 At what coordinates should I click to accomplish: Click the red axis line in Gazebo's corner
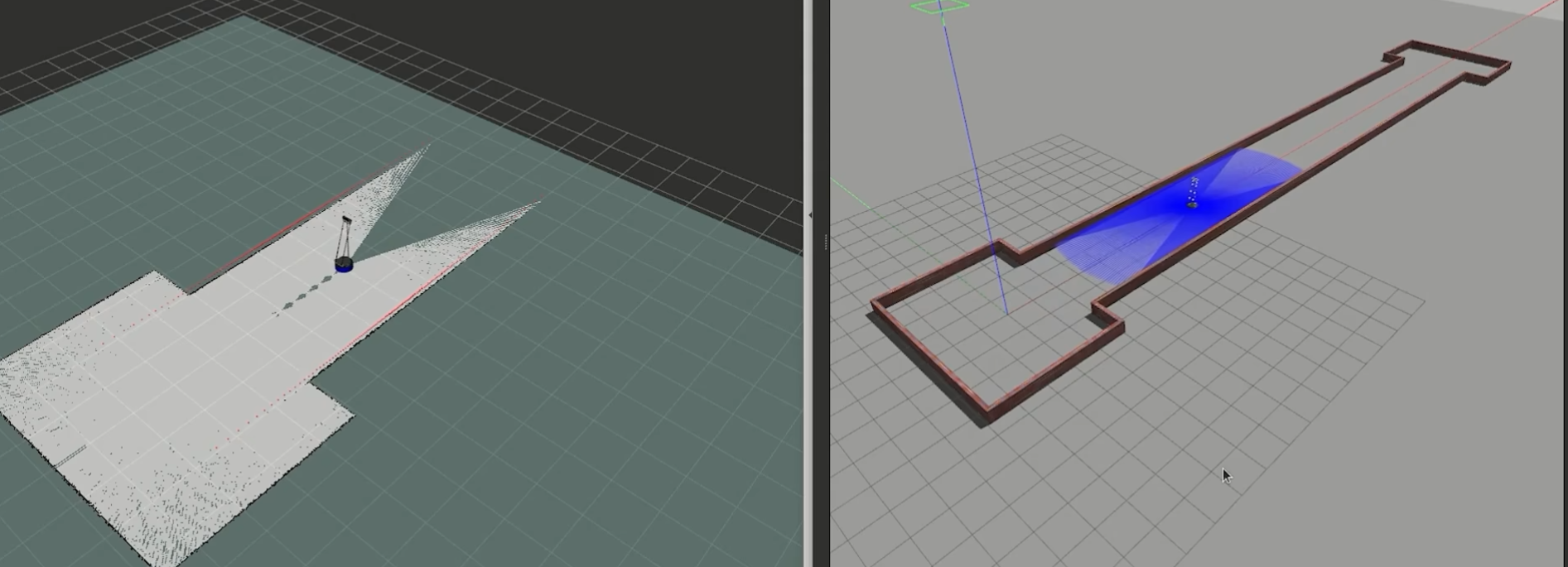click(x=1541, y=12)
